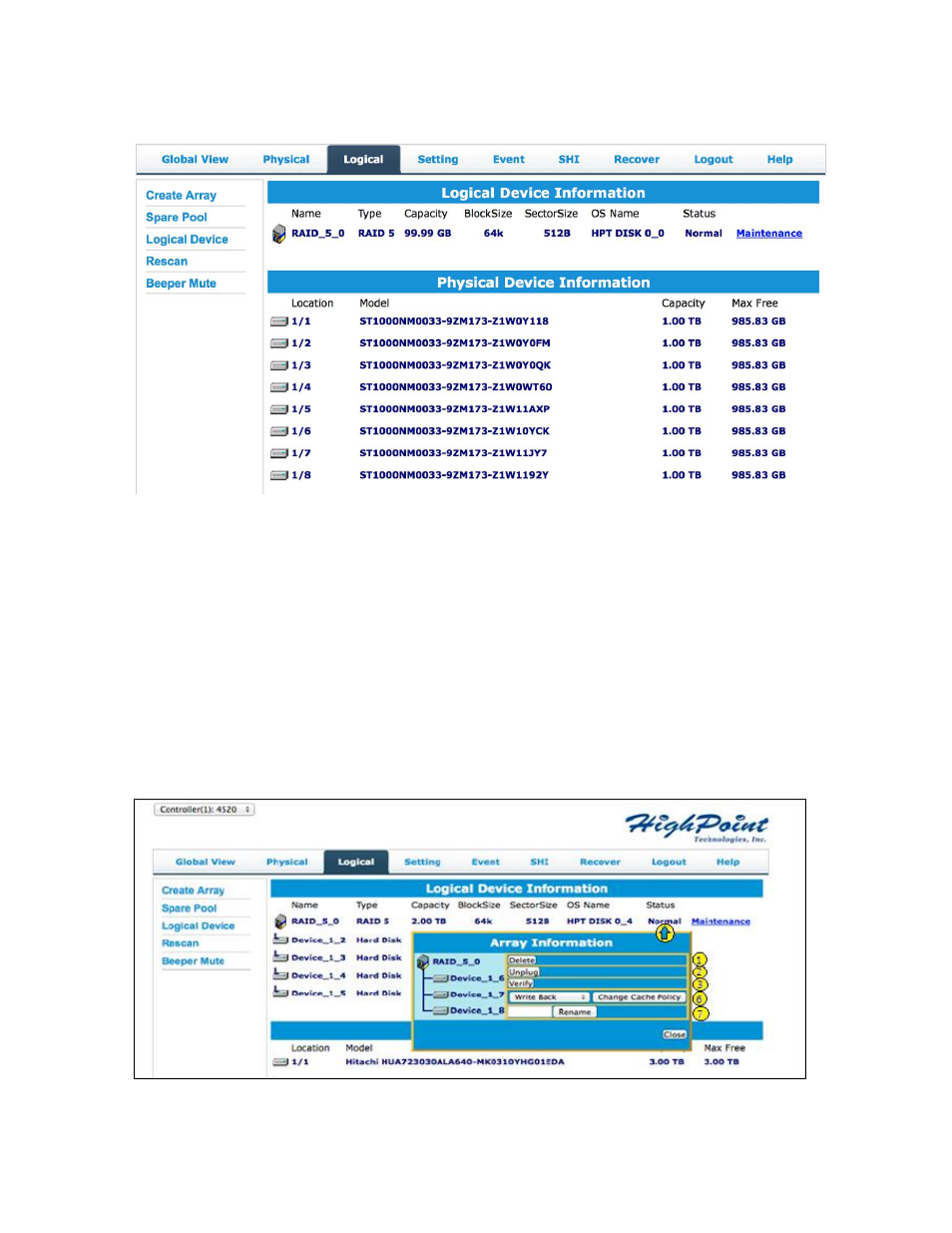The width and height of the screenshot is (952, 1233).
Task: Click the Delete button in Array Information
Action: pos(522,960)
